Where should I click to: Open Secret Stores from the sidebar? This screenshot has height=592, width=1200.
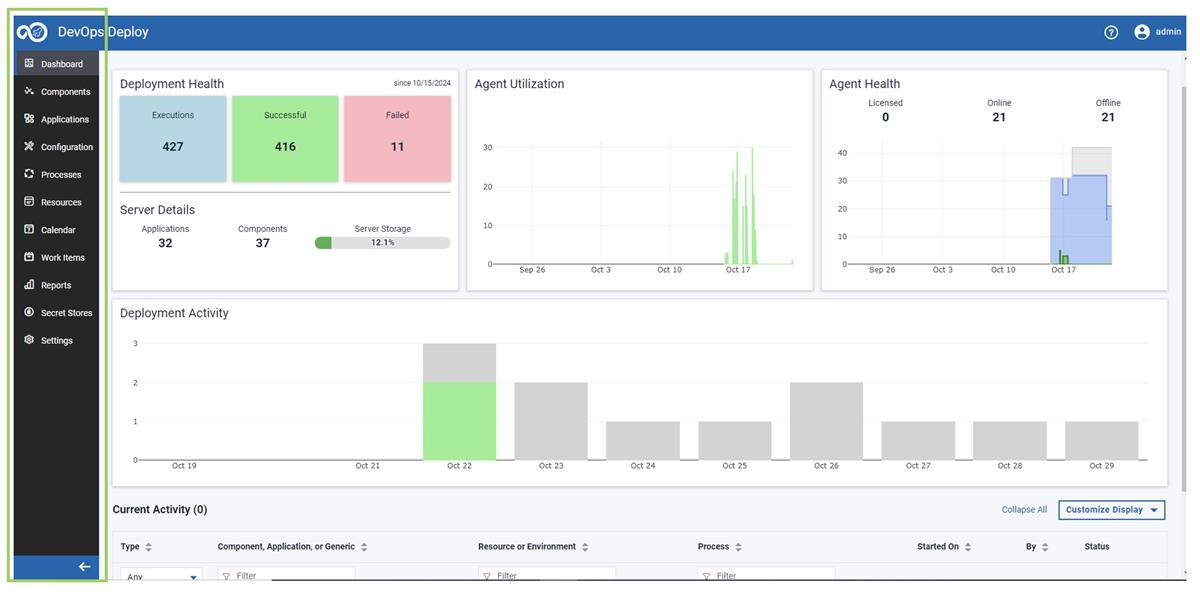point(30,312)
